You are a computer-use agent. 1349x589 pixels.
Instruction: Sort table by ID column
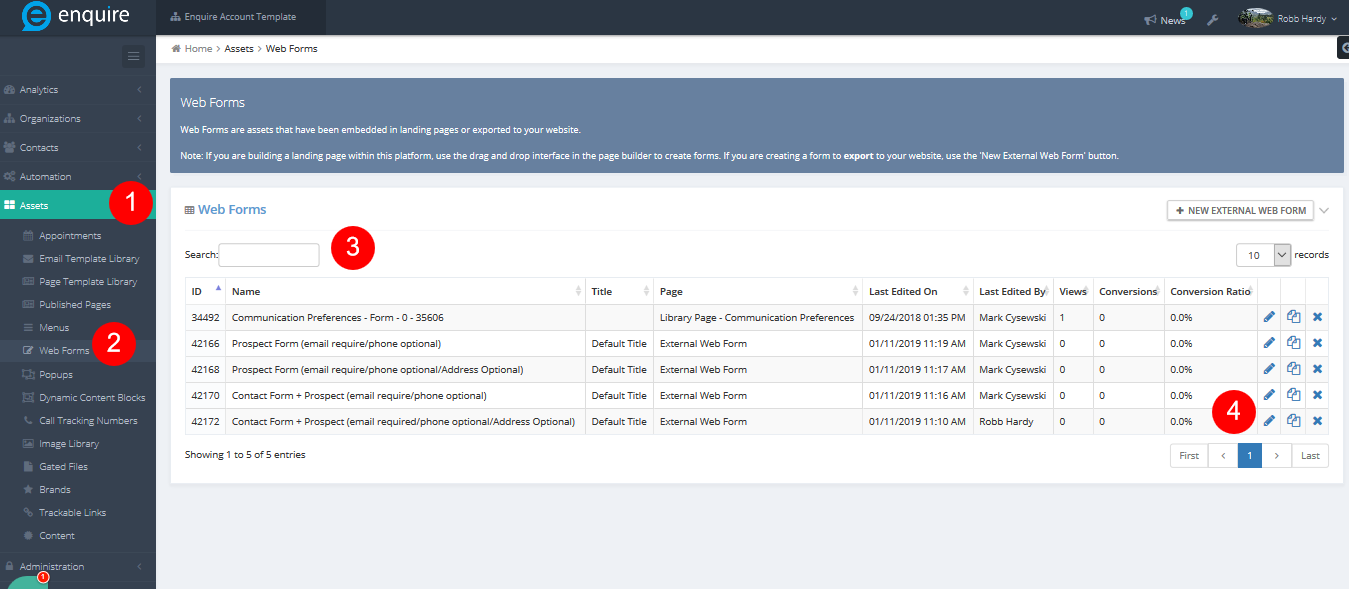coord(206,291)
